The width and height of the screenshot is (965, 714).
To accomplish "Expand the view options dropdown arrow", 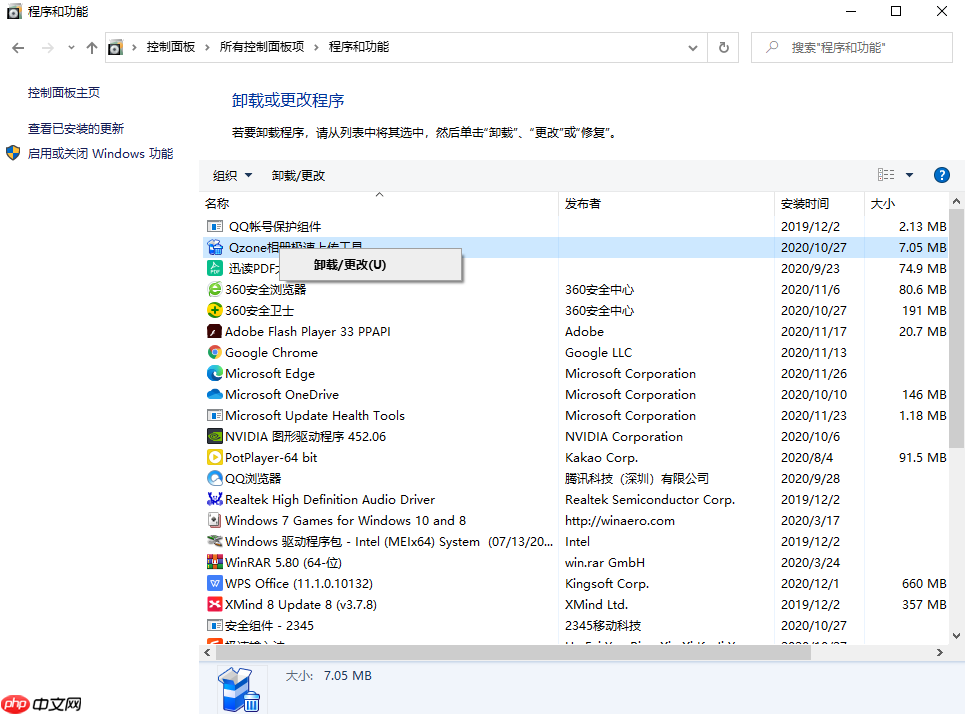I will [x=910, y=175].
